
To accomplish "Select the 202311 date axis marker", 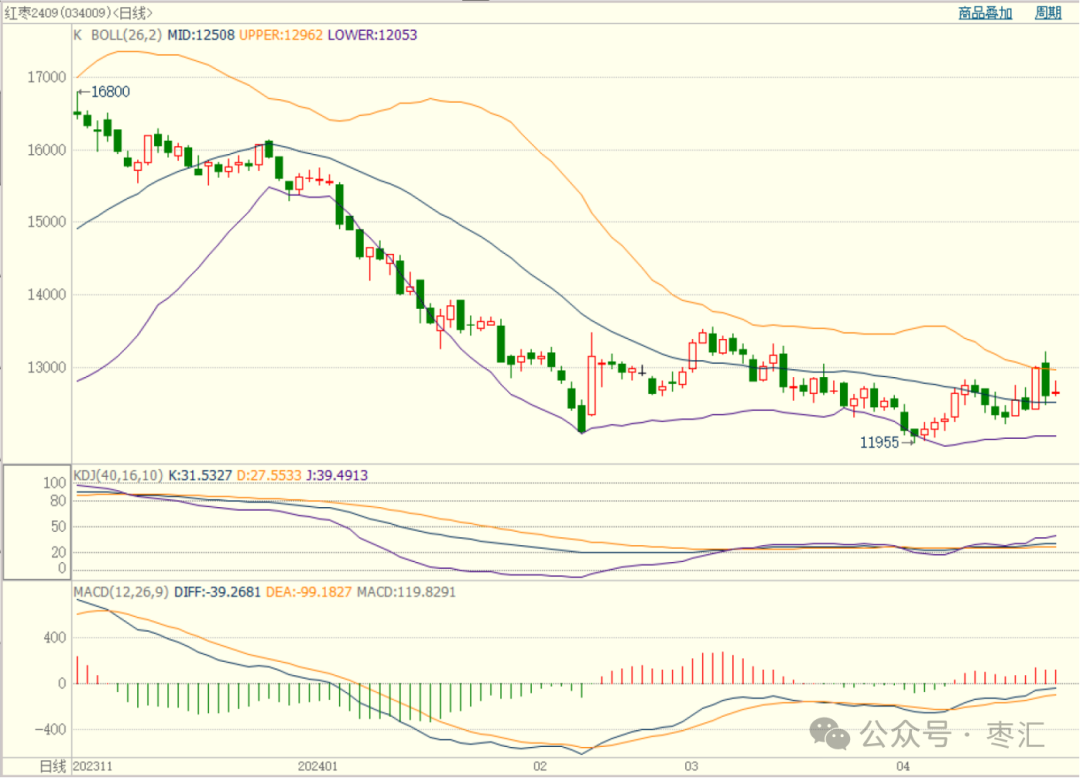I will pyautogui.click(x=93, y=766).
